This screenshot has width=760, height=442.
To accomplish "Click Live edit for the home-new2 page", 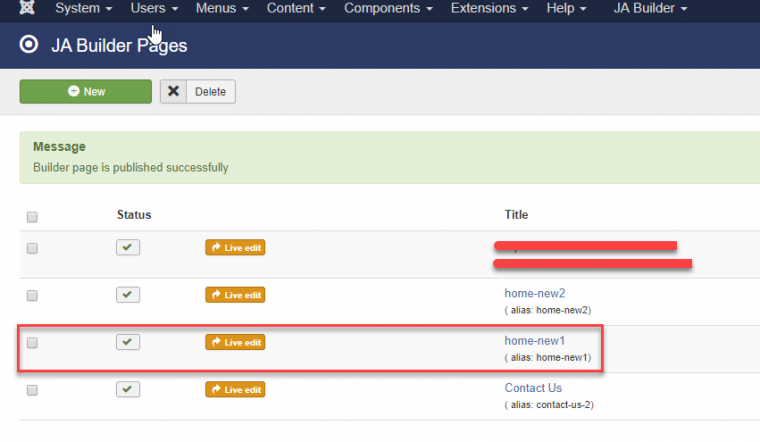I will click(235, 295).
